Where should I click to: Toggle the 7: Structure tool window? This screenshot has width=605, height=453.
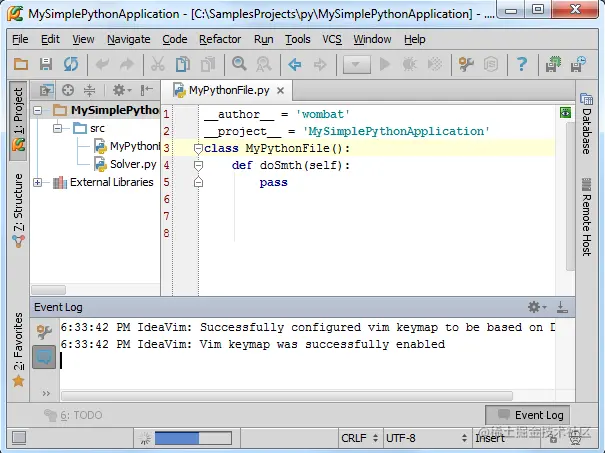click(18, 211)
